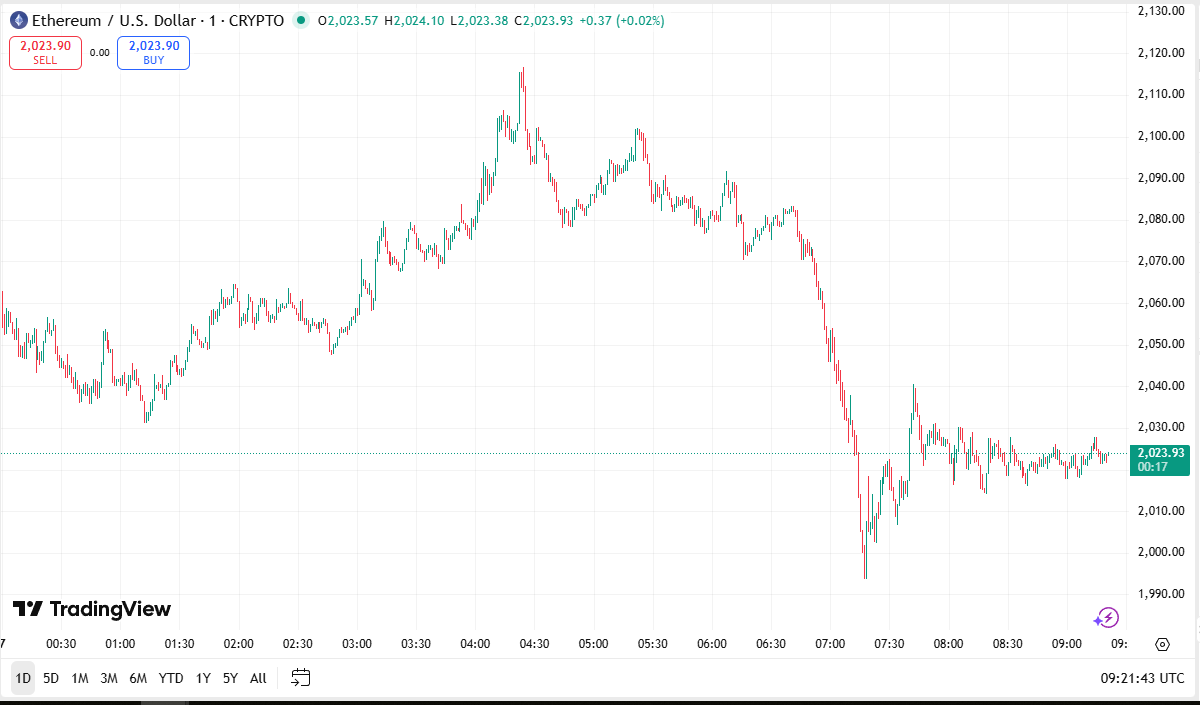
Task: Open the date range calendar icon
Action: pyautogui.click(x=301, y=678)
